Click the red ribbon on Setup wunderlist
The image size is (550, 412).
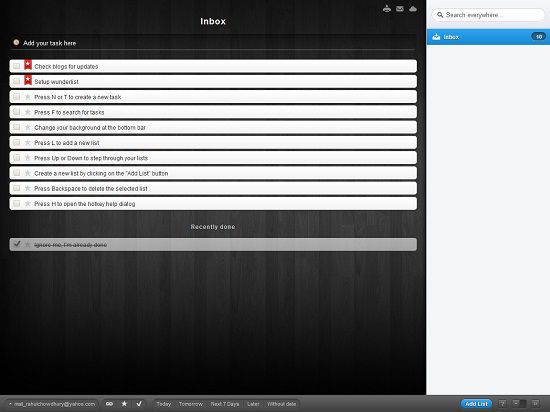tap(28, 80)
